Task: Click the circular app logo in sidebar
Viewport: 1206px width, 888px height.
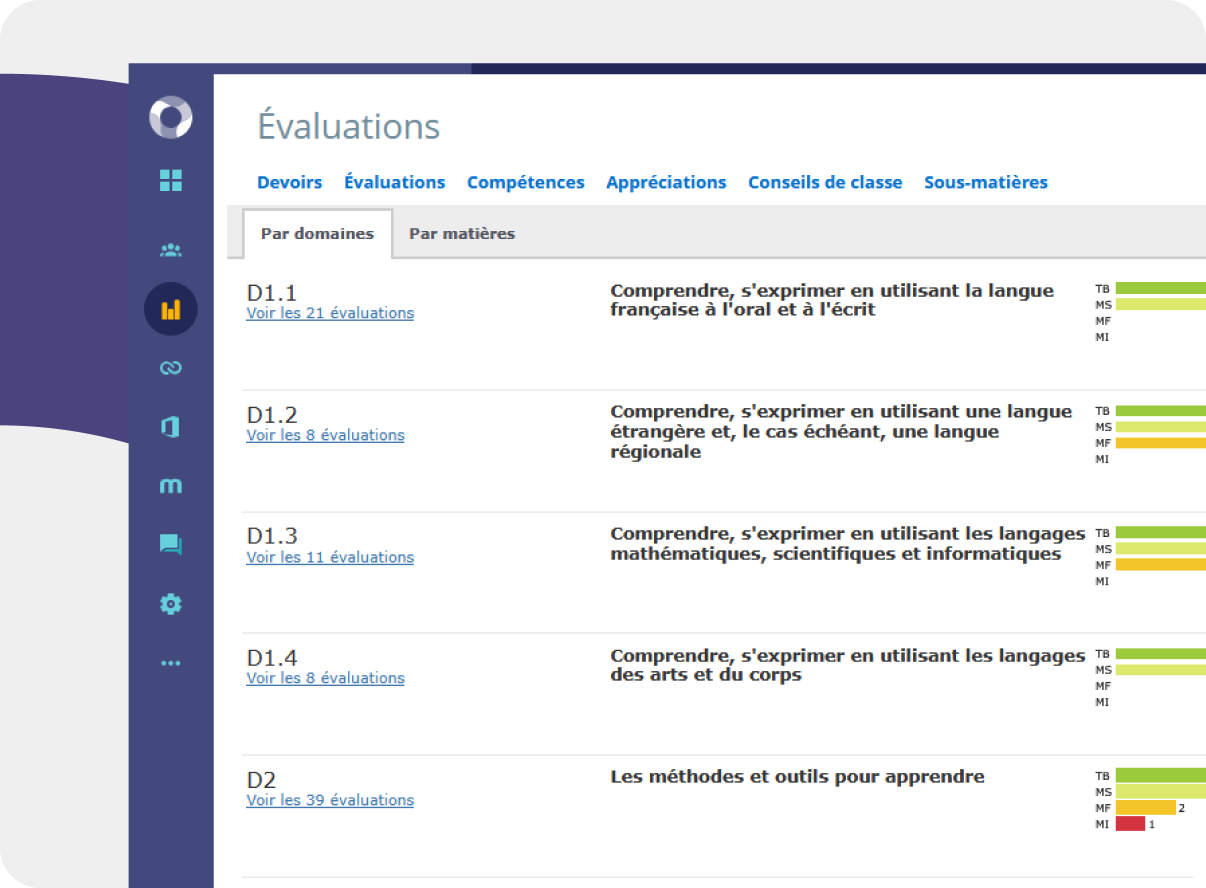Action: tap(170, 118)
